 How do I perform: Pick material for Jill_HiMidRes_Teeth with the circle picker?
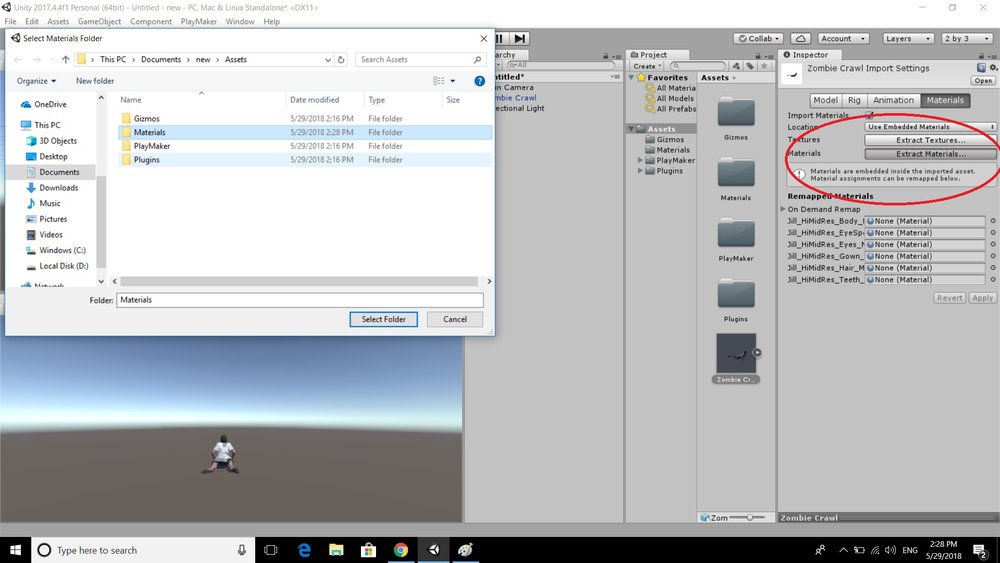[992, 279]
